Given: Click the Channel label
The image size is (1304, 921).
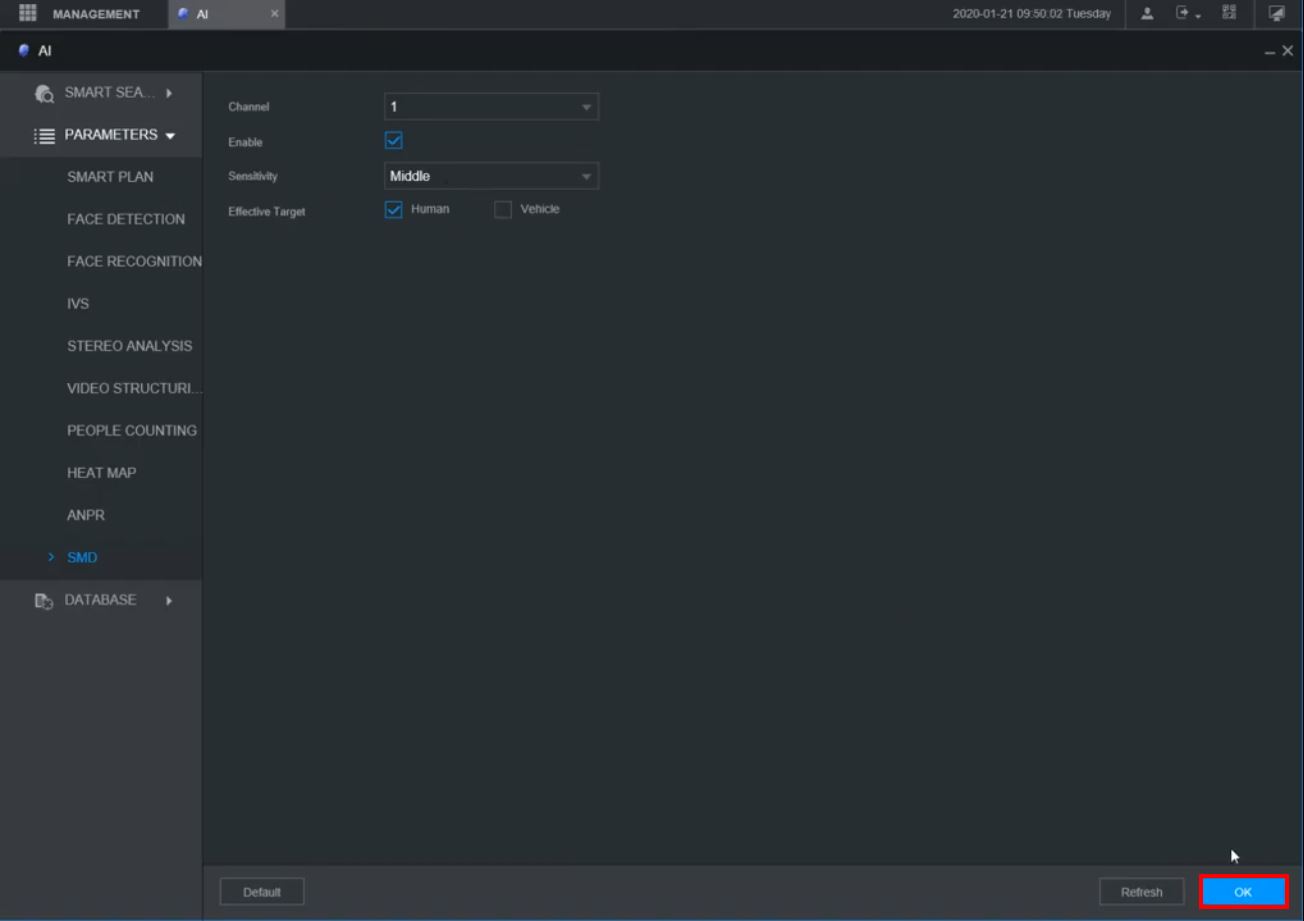Looking at the screenshot, I should pyautogui.click(x=249, y=107).
